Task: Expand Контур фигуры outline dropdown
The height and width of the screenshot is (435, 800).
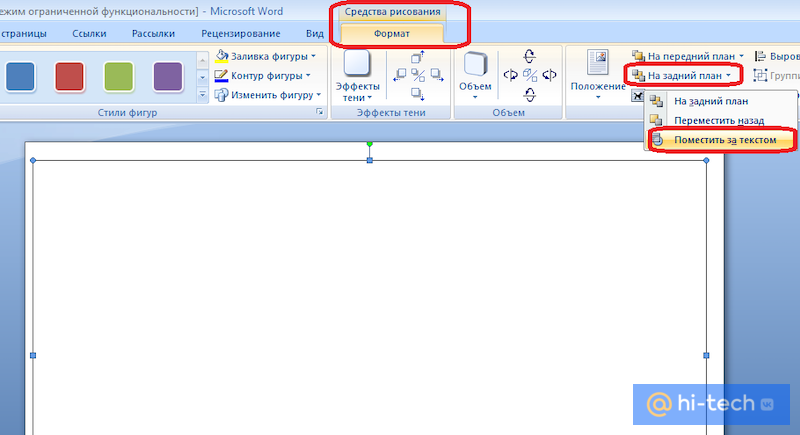Action: pyautogui.click(x=308, y=75)
